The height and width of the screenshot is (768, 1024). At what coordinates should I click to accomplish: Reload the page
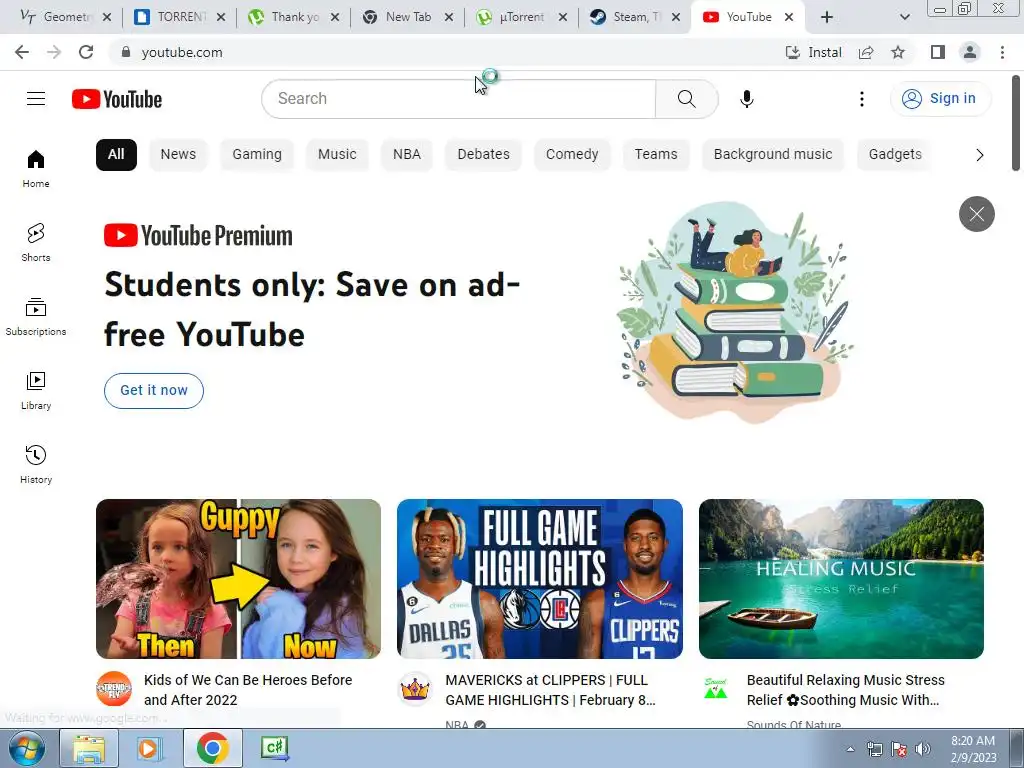86,52
